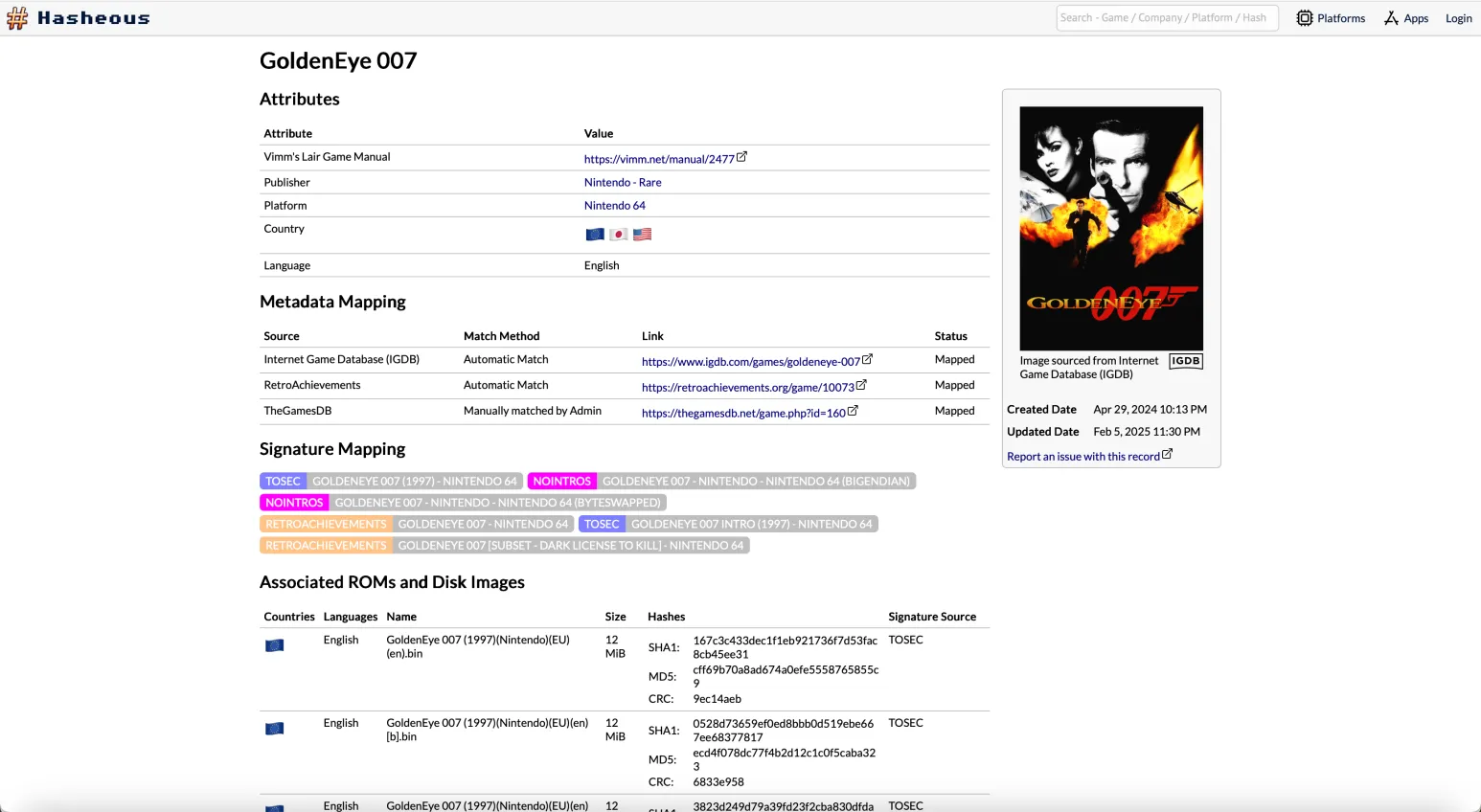This screenshot has width=1481, height=812.
Task: Open the Platforms menu icon
Action: [x=1305, y=18]
